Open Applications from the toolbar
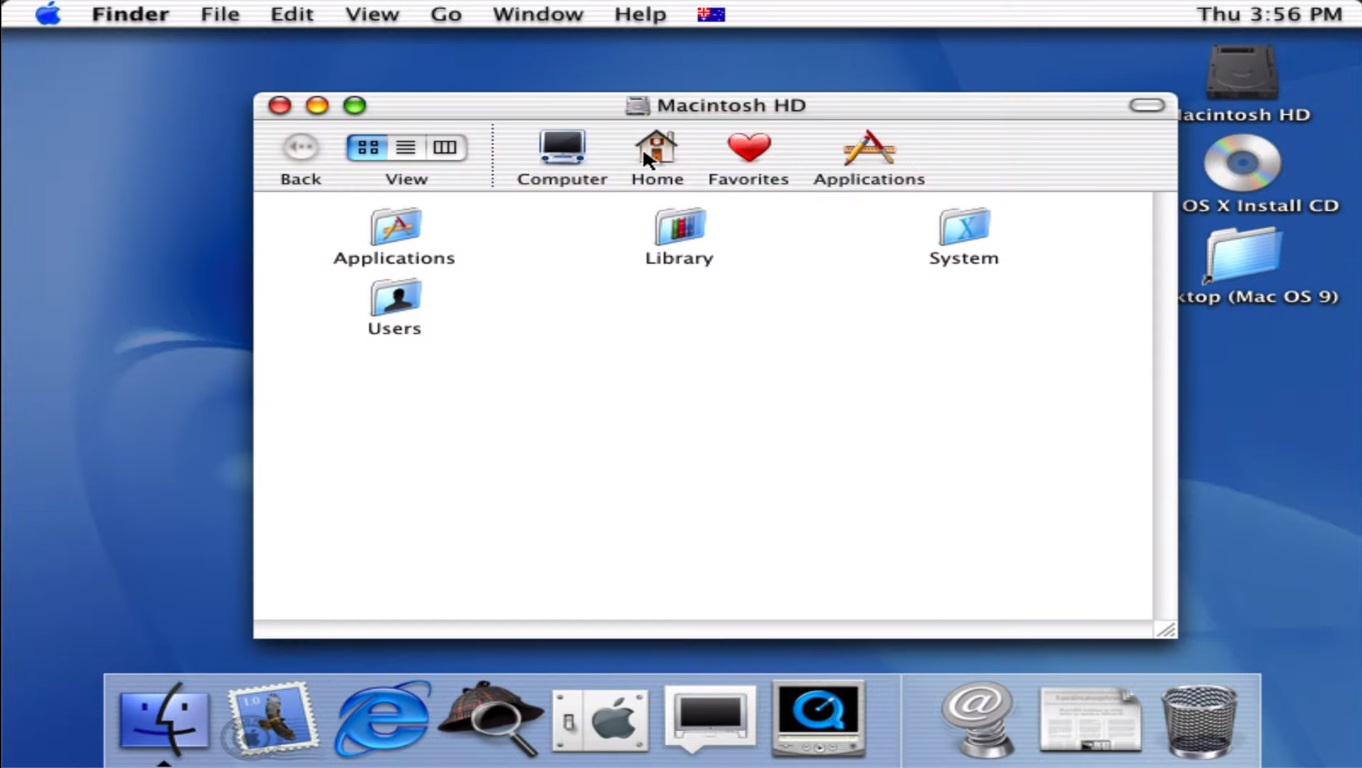 (869, 158)
